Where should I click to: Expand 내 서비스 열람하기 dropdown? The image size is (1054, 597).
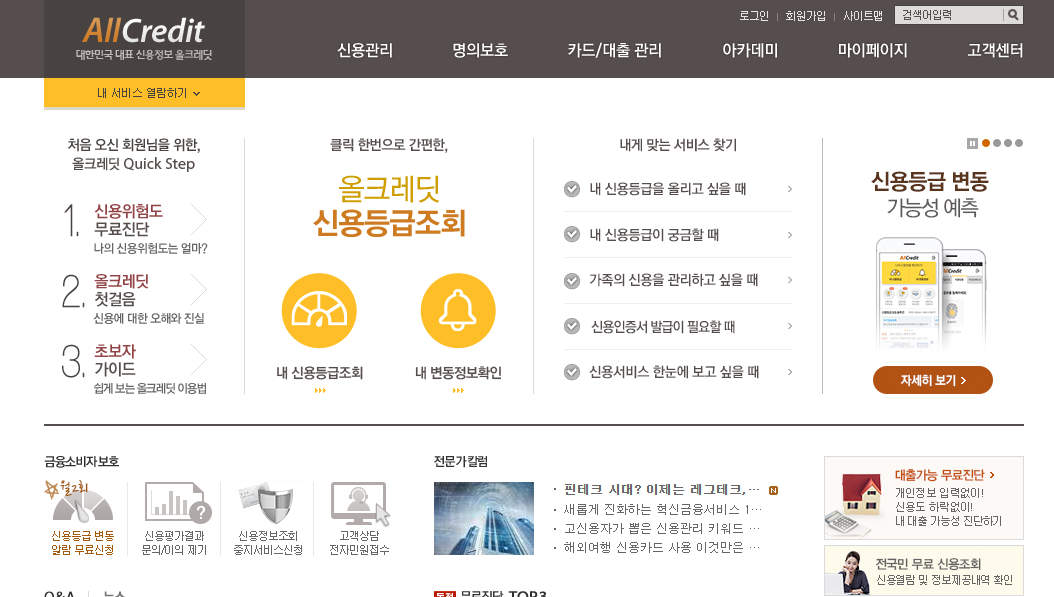(144, 93)
